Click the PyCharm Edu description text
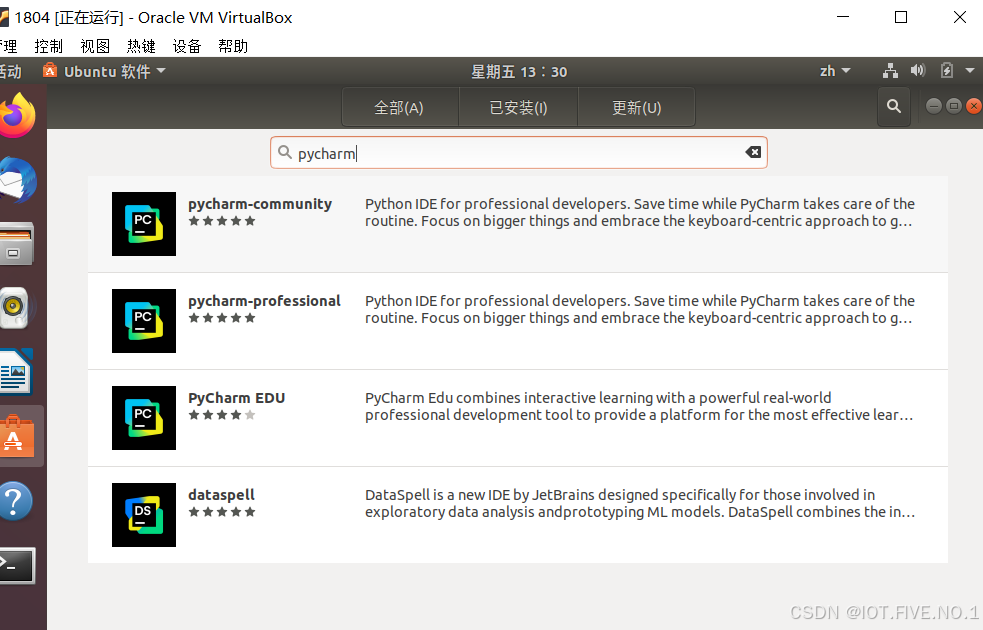This screenshot has width=983, height=630. pyautogui.click(x=639, y=406)
